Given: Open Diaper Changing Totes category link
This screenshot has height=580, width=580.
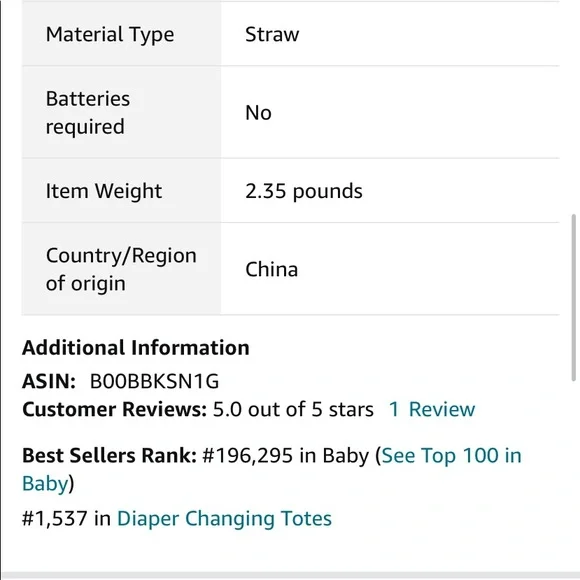Looking at the screenshot, I should coord(224,518).
